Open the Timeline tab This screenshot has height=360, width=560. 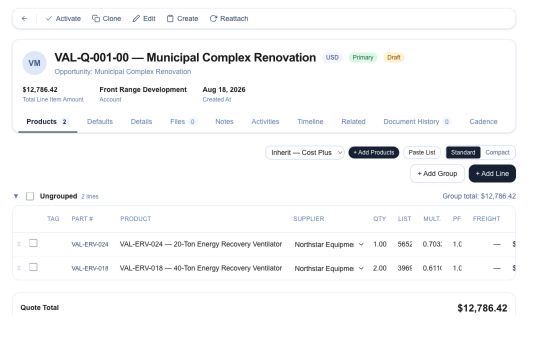(310, 121)
